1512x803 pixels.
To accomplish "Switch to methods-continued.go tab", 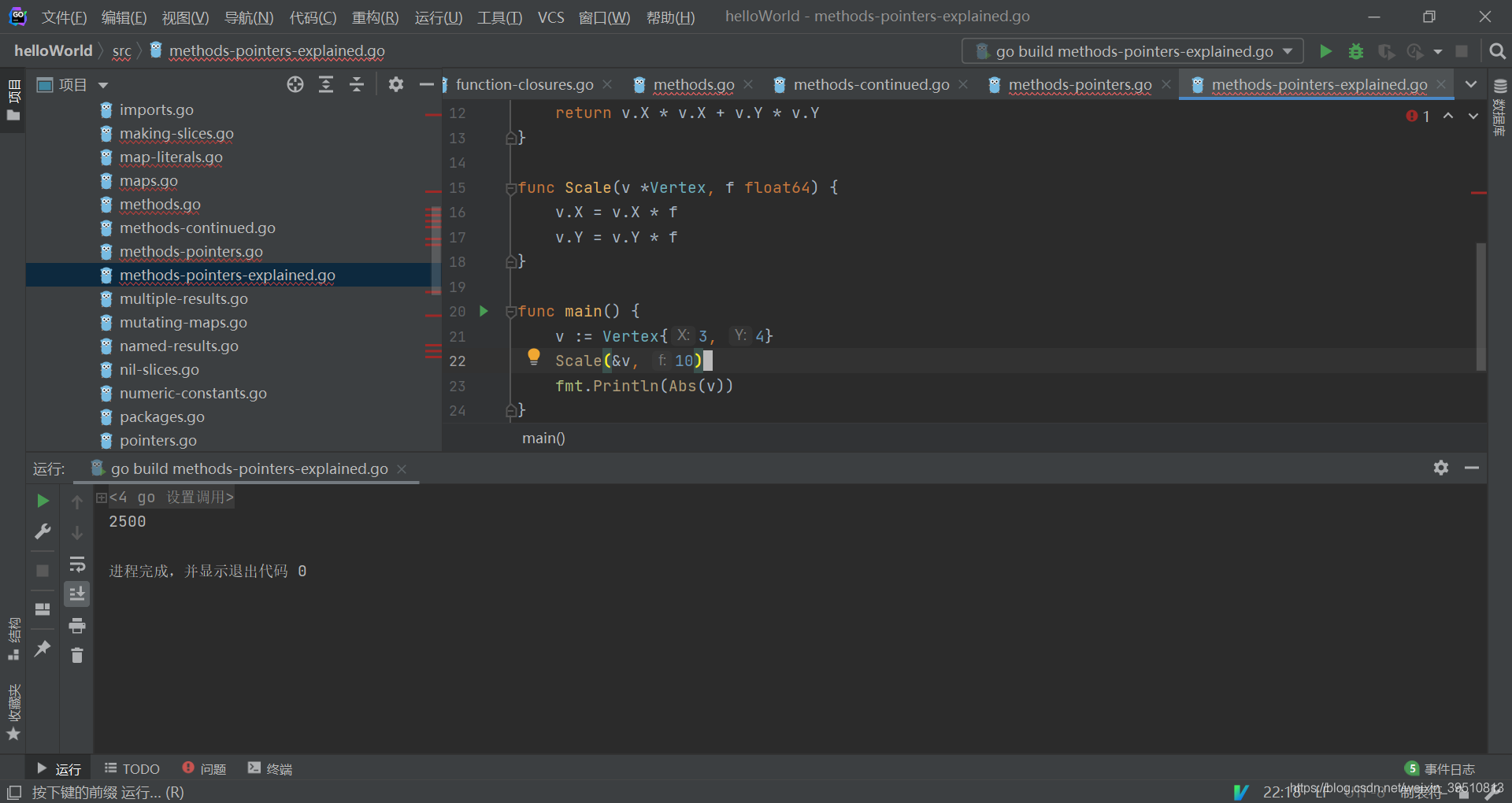I will pyautogui.click(x=871, y=84).
